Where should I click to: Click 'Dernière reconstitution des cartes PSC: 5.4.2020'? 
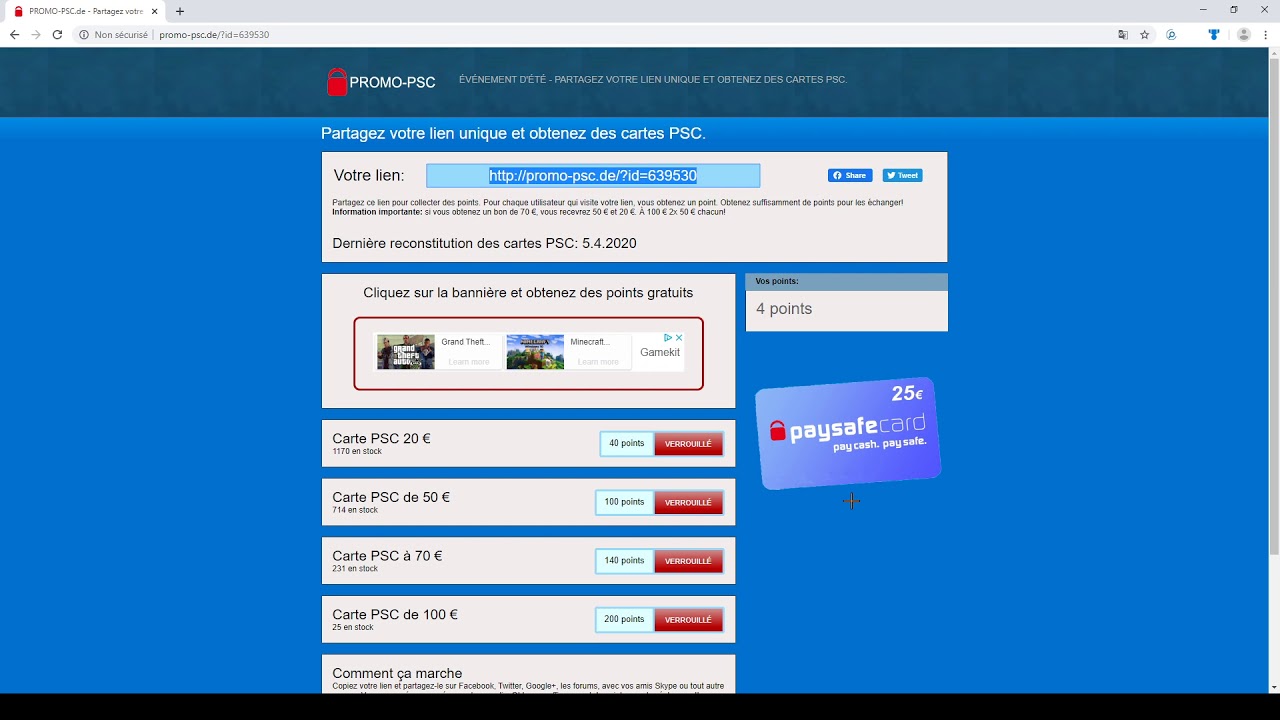pyautogui.click(x=484, y=243)
